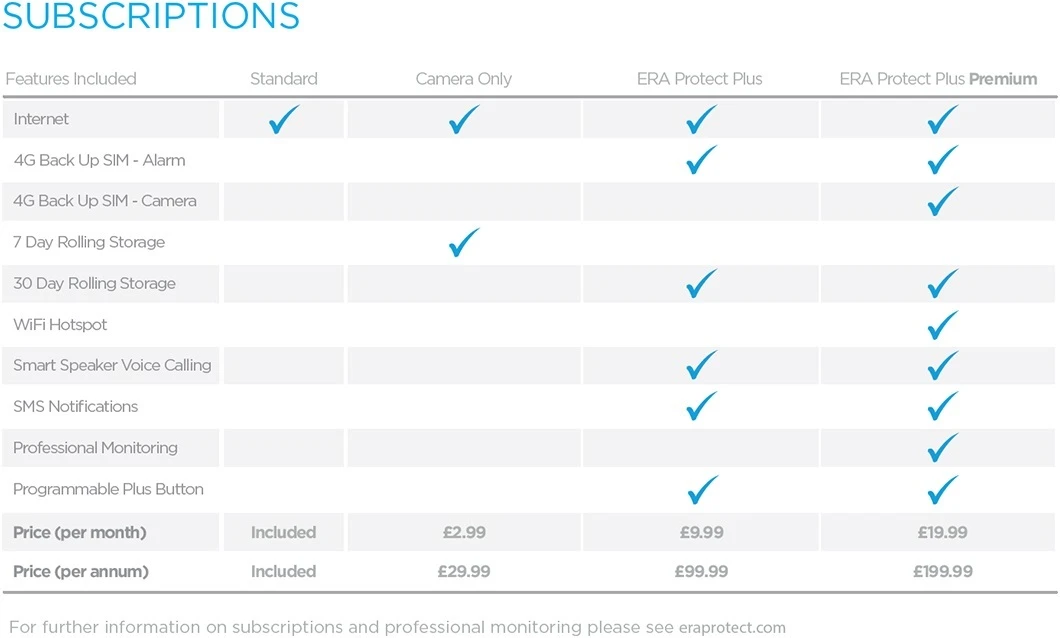Screen dimensions: 1060x638
Task: Click the £9.99 monthly price
Action: click(701, 533)
